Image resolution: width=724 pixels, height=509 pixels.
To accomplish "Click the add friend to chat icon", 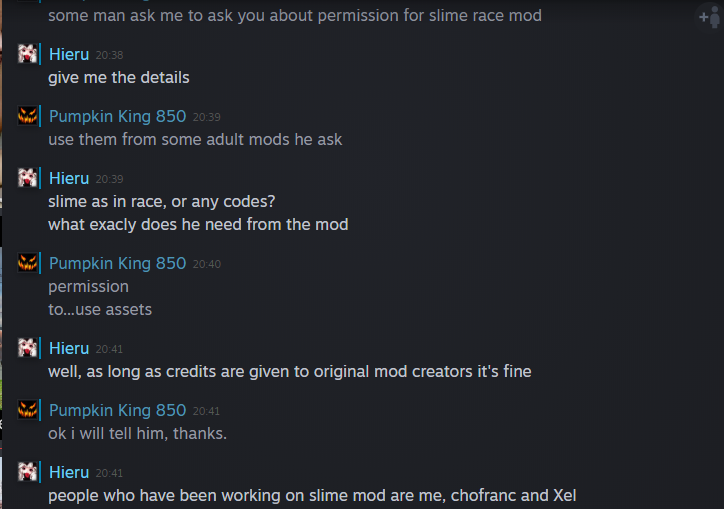I will coord(710,18).
